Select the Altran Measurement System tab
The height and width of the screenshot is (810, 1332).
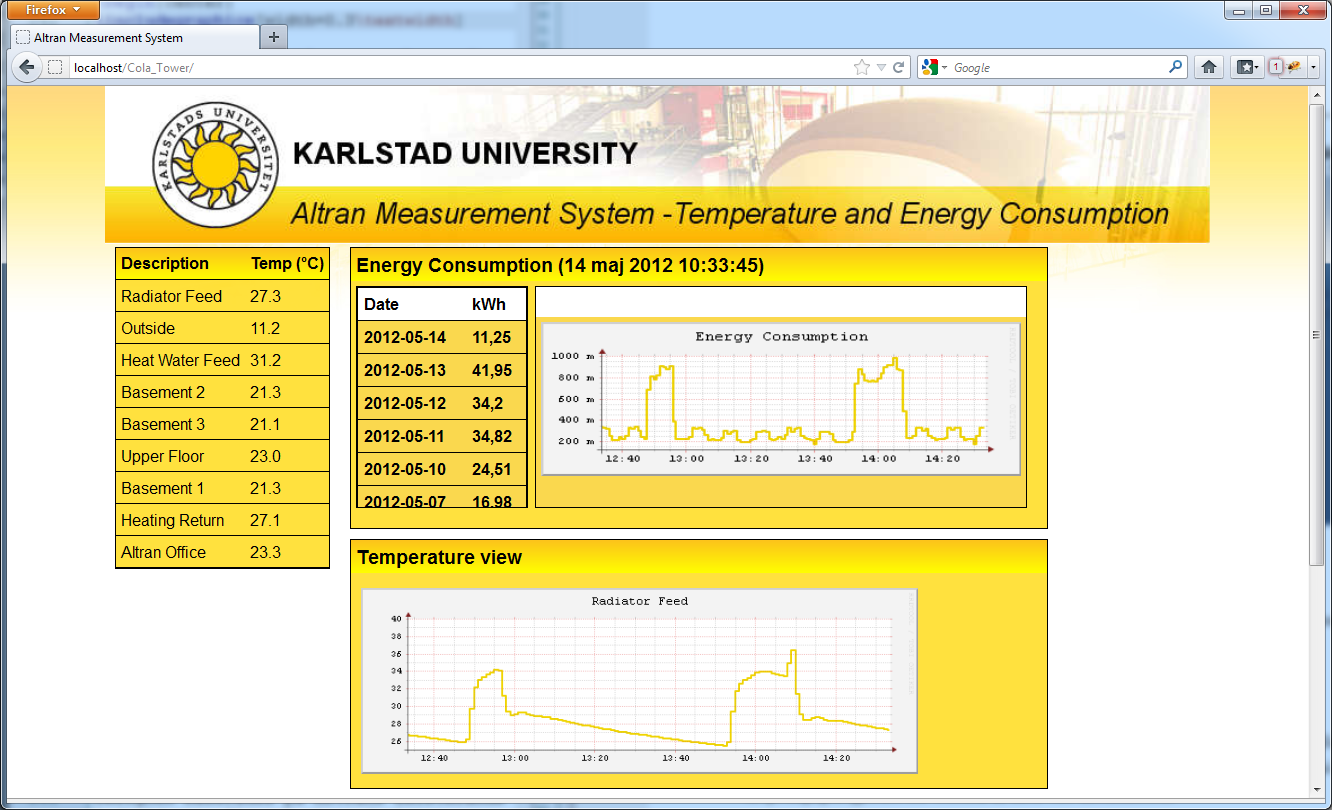[x=133, y=37]
